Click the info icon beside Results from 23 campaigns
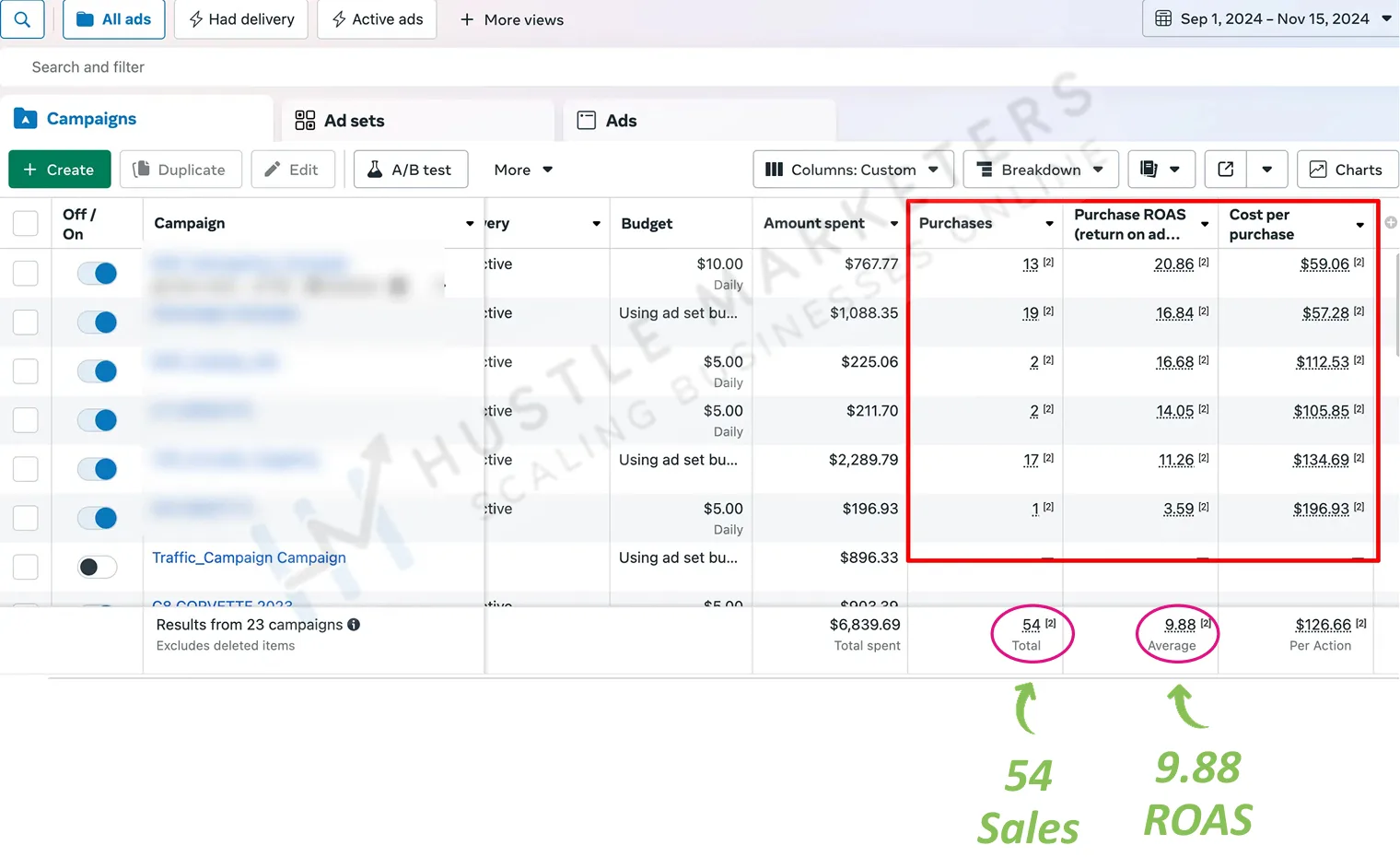The image size is (1400, 857). [x=354, y=625]
